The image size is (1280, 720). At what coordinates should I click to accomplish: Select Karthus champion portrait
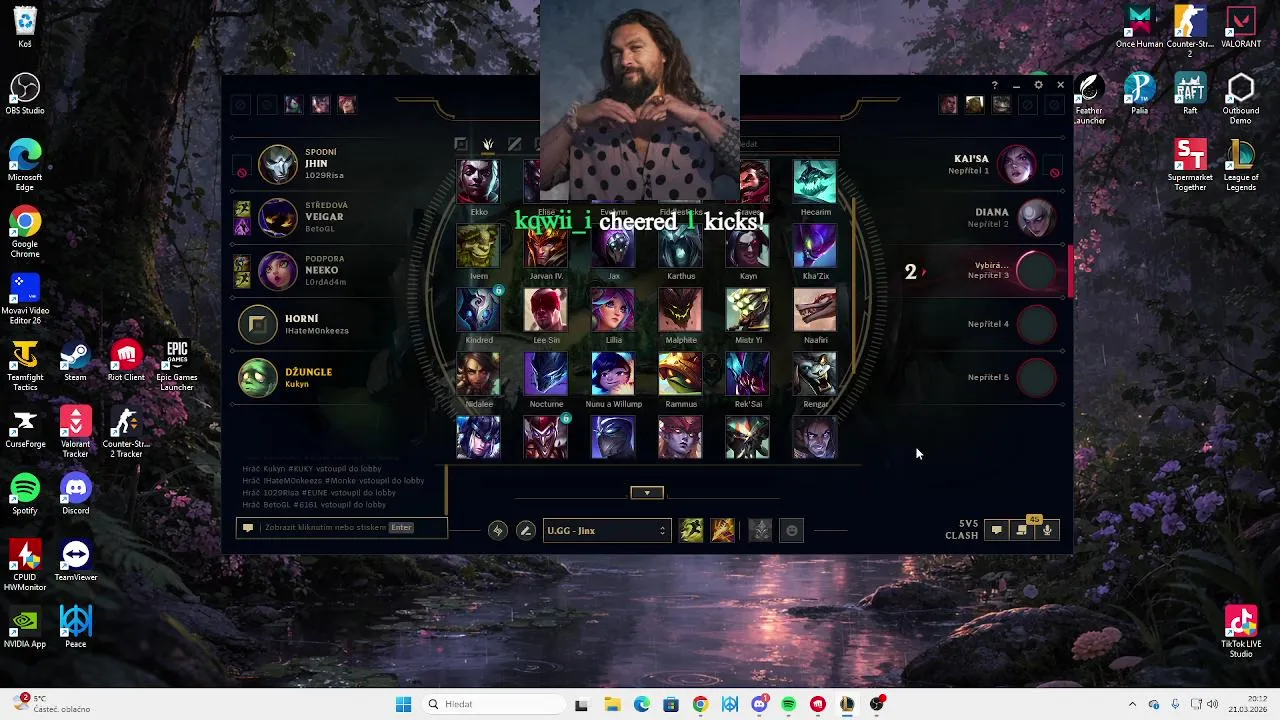pos(681,246)
